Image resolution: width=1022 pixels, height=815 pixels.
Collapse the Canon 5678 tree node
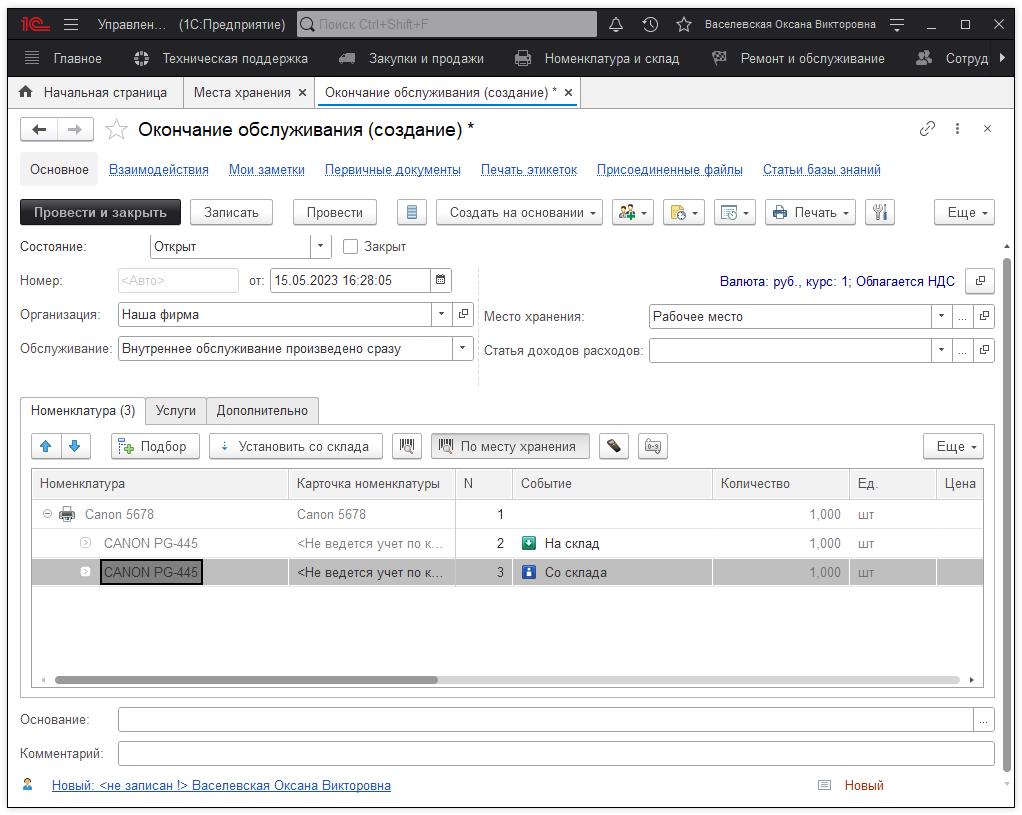coord(46,515)
